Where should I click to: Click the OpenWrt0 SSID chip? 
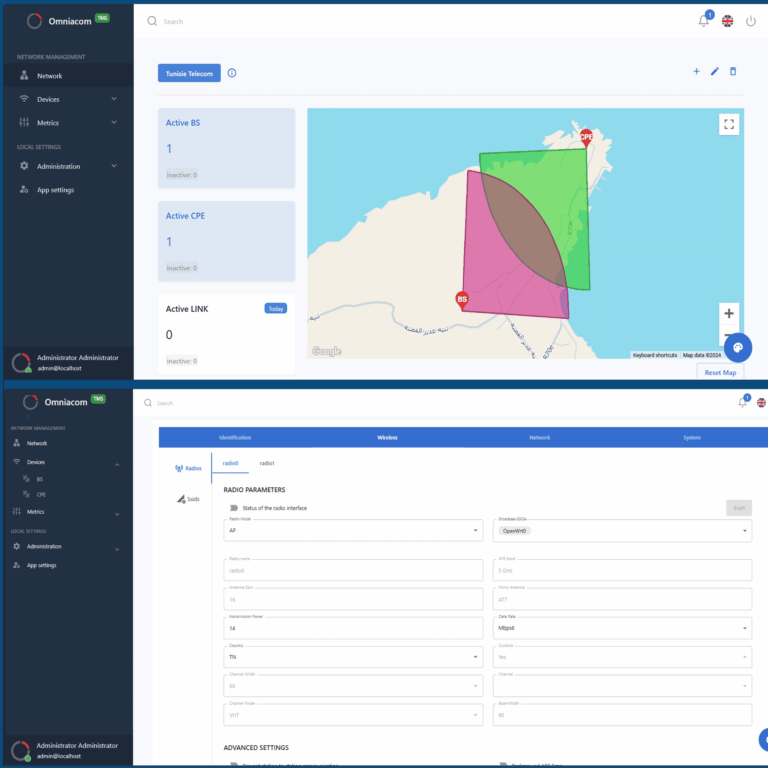tap(514, 531)
